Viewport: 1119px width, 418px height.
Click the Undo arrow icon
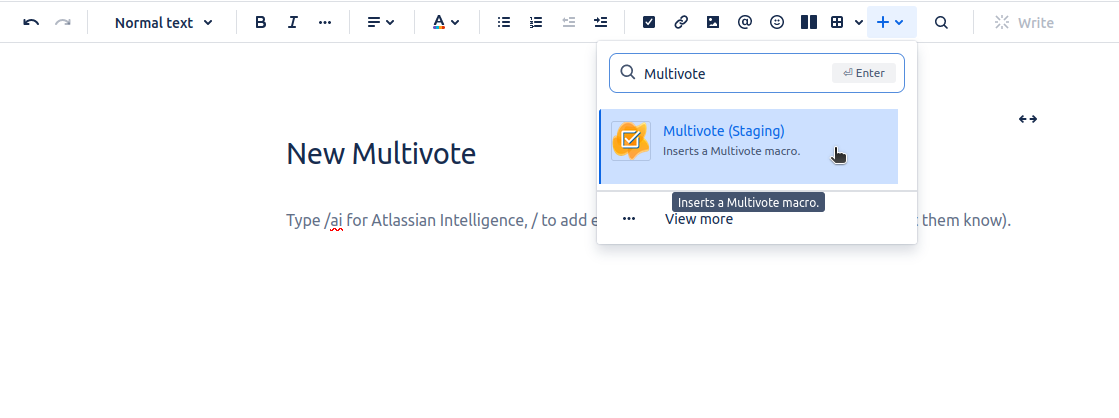[31, 22]
